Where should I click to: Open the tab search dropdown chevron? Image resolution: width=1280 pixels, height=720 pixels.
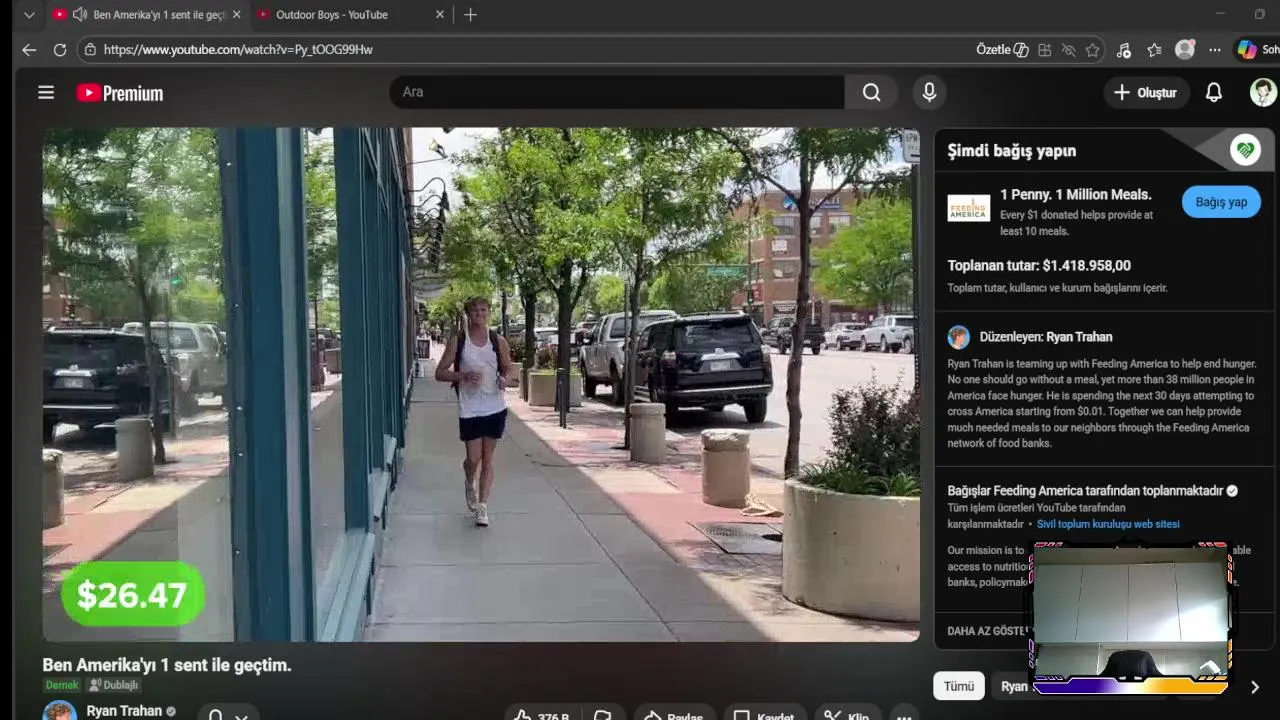coord(29,14)
